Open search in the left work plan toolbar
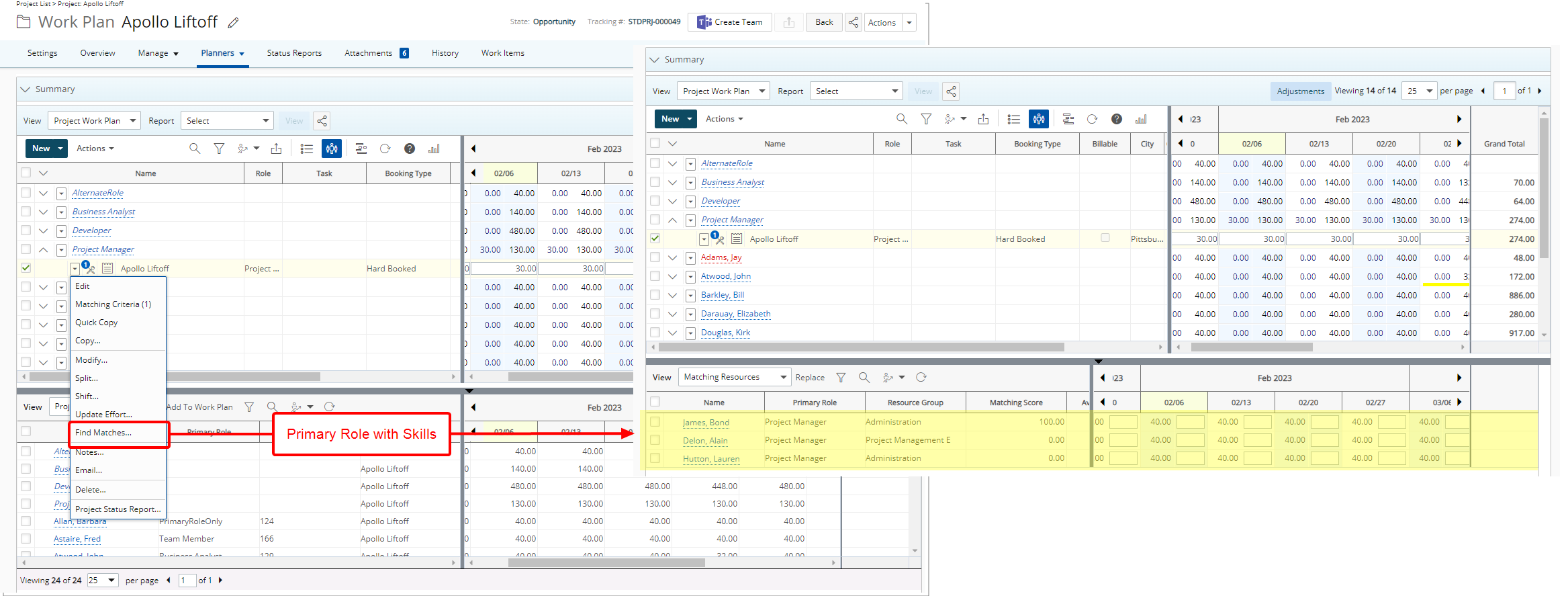 (x=195, y=148)
